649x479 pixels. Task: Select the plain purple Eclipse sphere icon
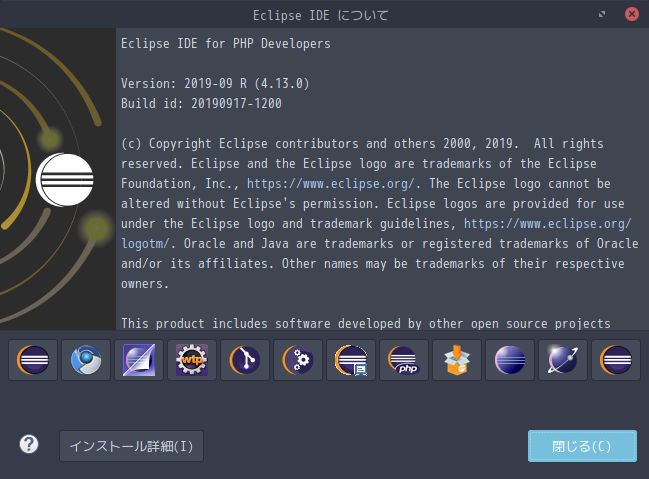[510, 360]
